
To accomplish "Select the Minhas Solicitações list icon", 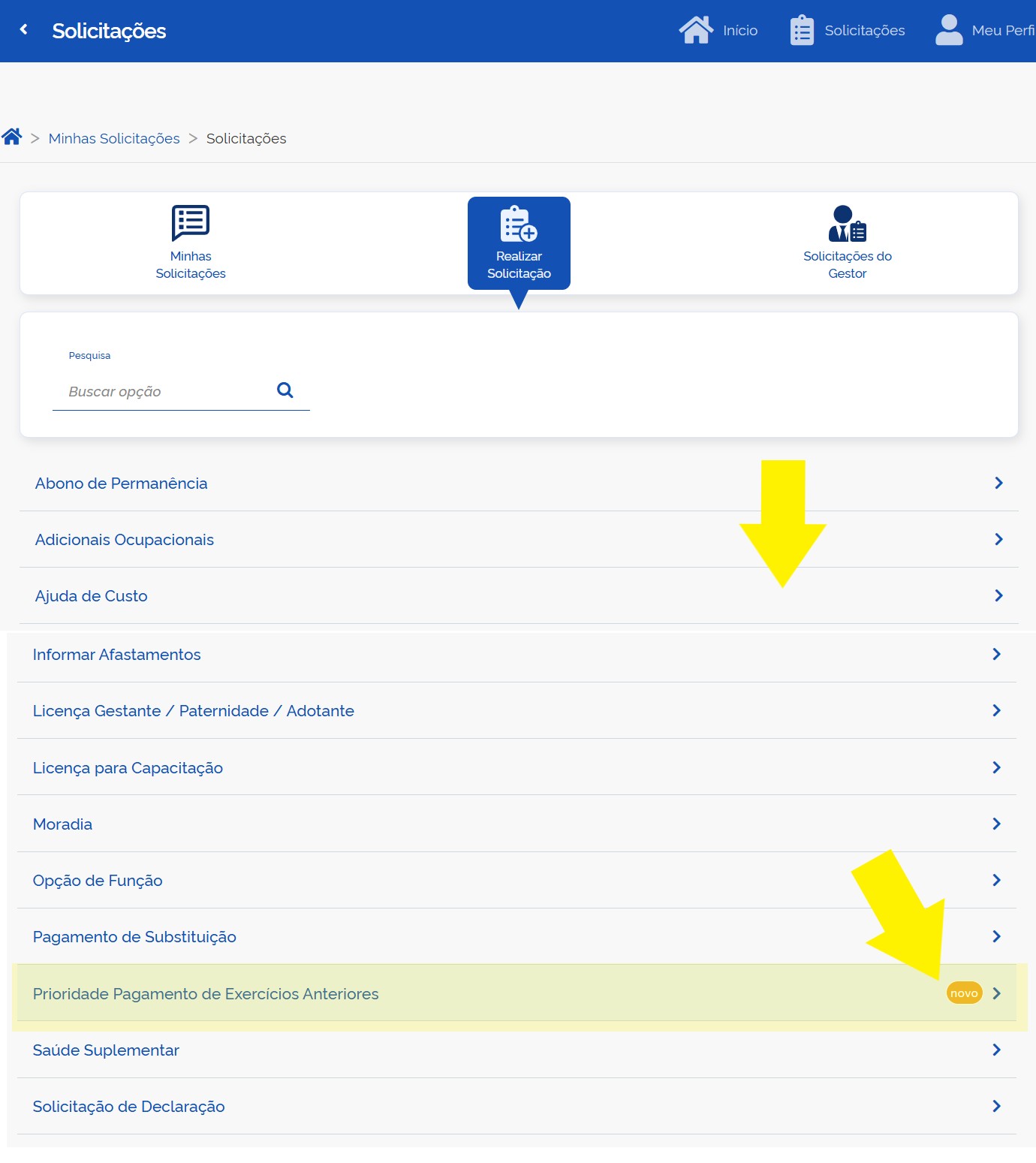I will click(x=191, y=223).
